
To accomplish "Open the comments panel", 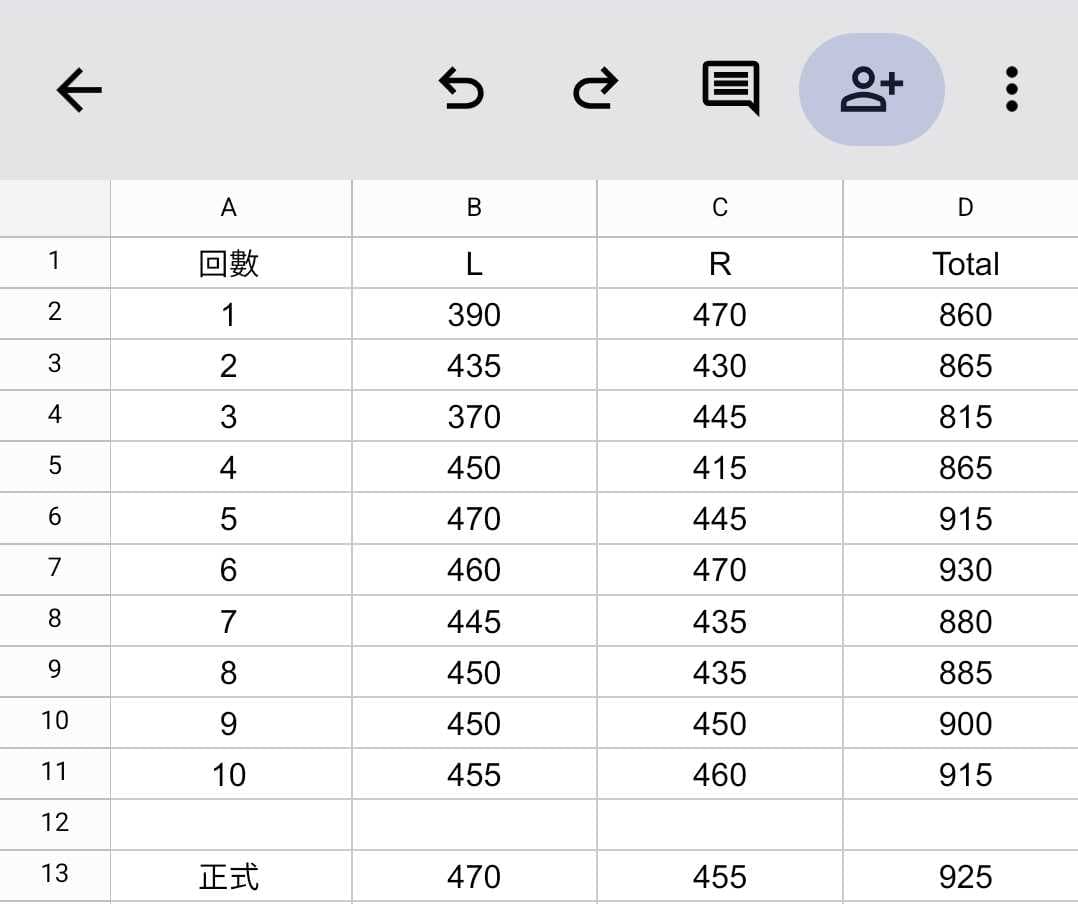I will point(731,88).
